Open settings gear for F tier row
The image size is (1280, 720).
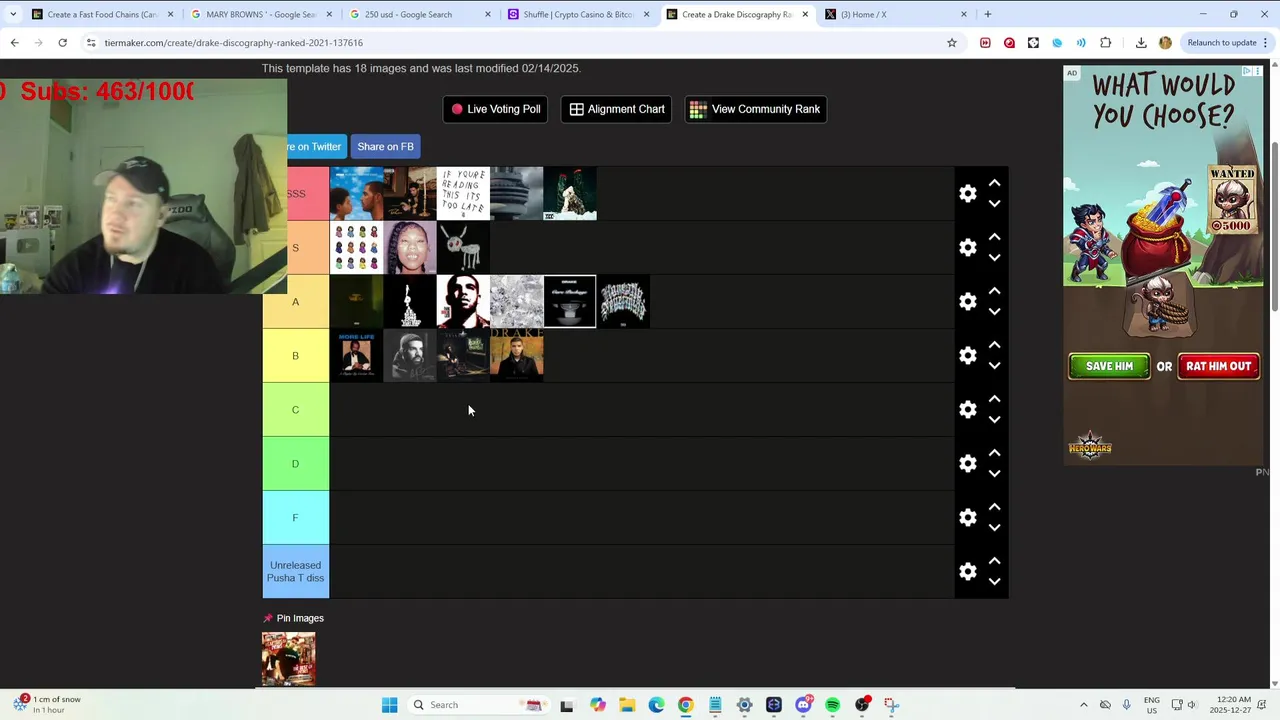[967, 517]
